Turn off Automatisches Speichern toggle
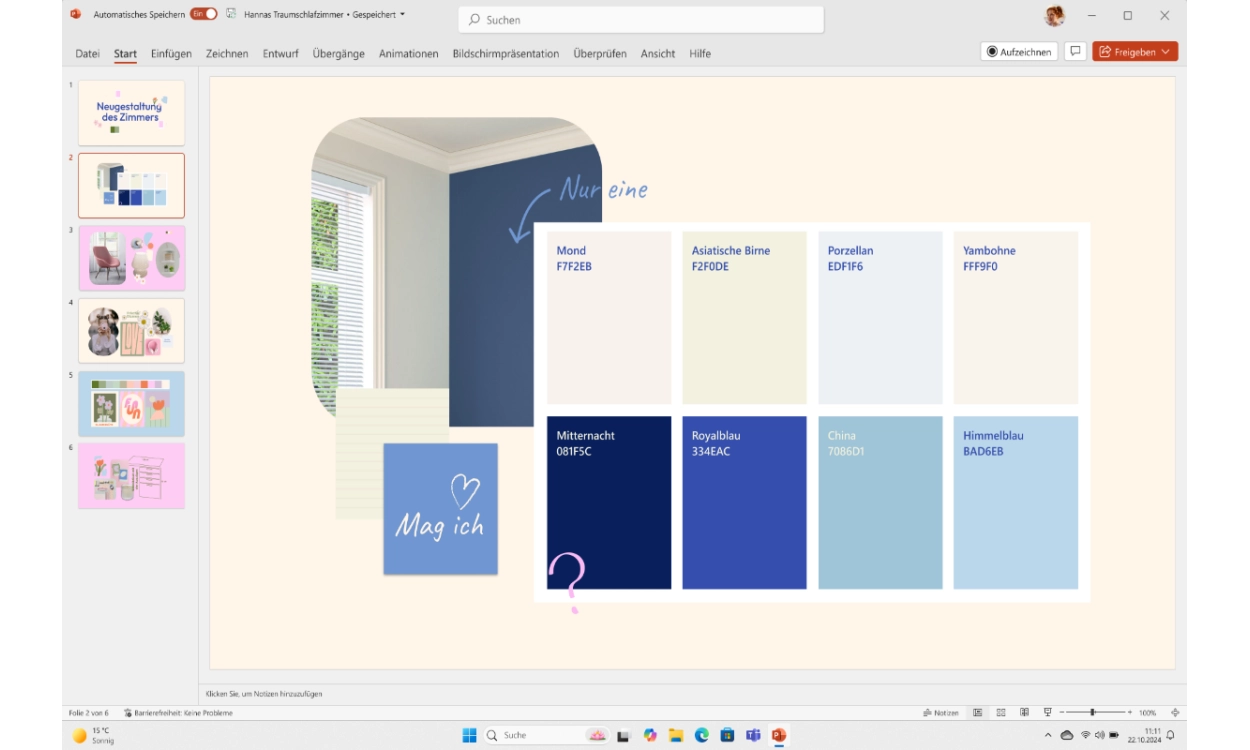The height and width of the screenshot is (750, 1250). coord(203,15)
